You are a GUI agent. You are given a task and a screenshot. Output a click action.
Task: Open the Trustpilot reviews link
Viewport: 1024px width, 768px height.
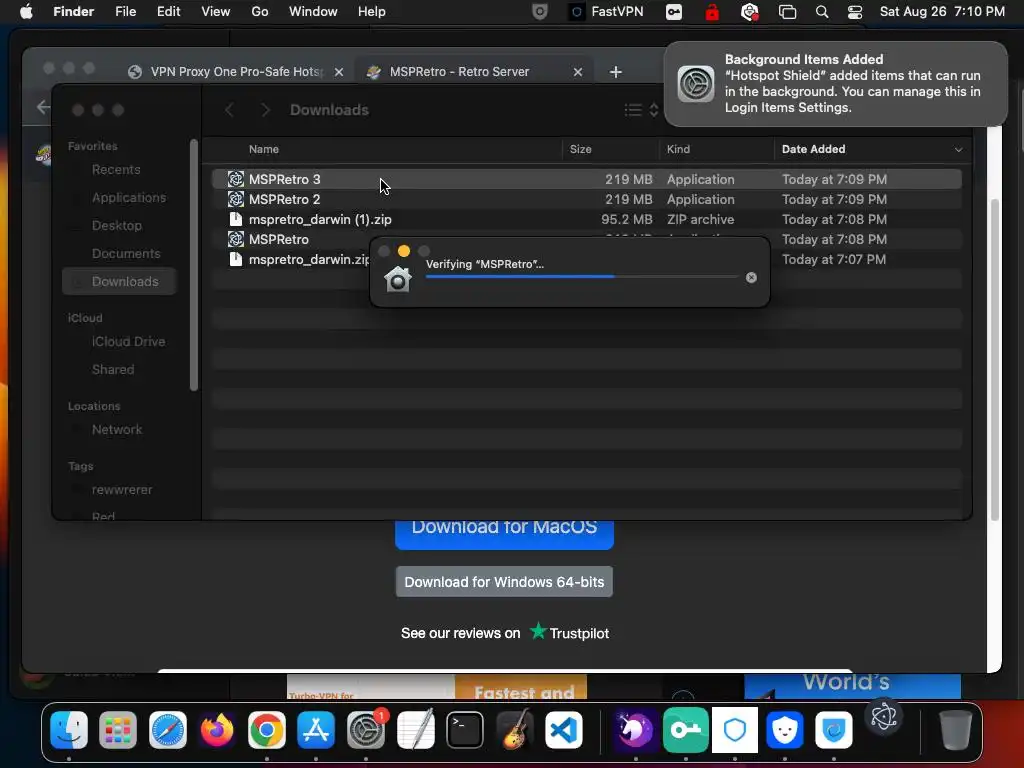pyautogui.click(x=569, y=633)
